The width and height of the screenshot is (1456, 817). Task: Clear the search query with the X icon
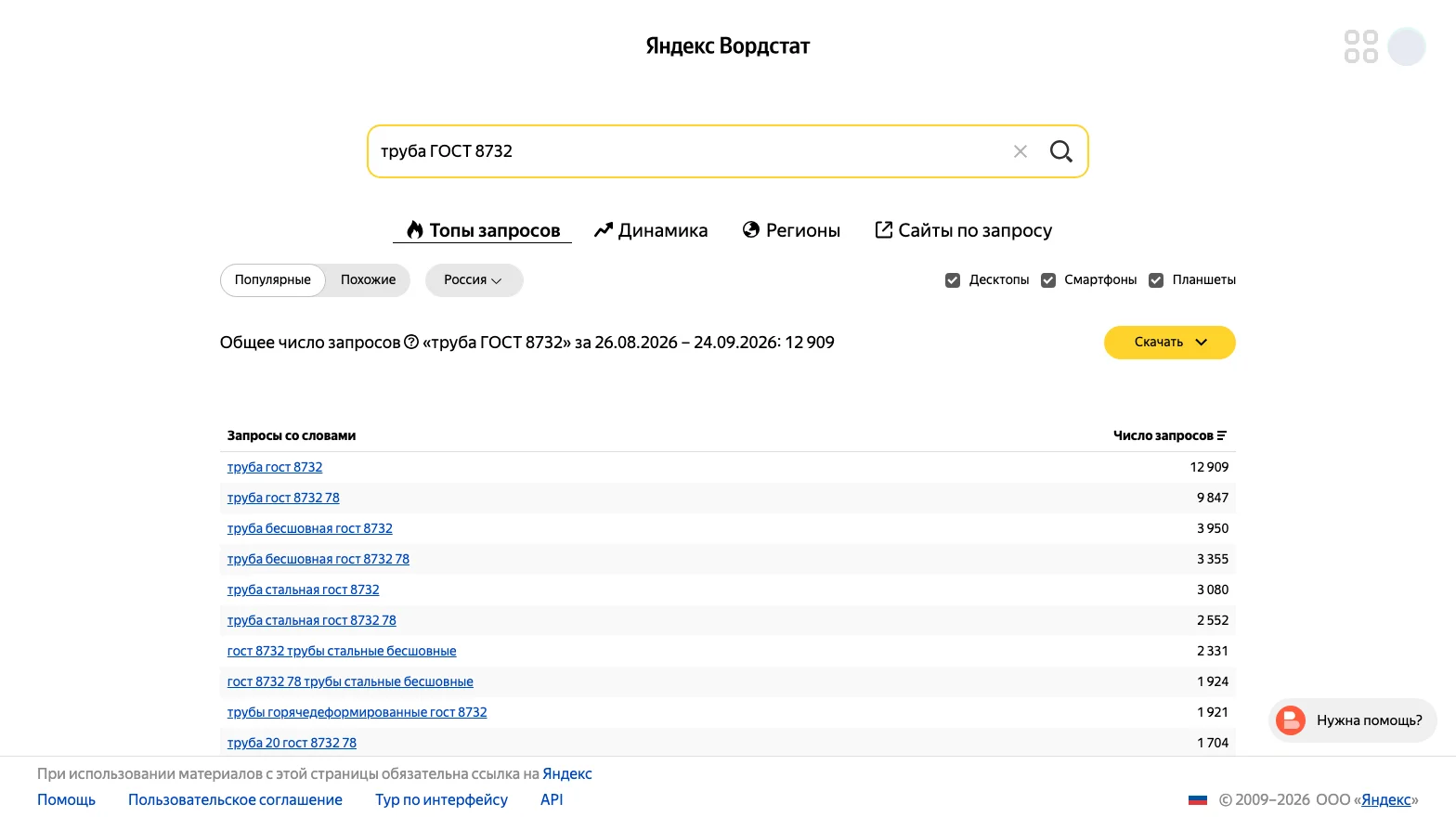point(1020,151)
